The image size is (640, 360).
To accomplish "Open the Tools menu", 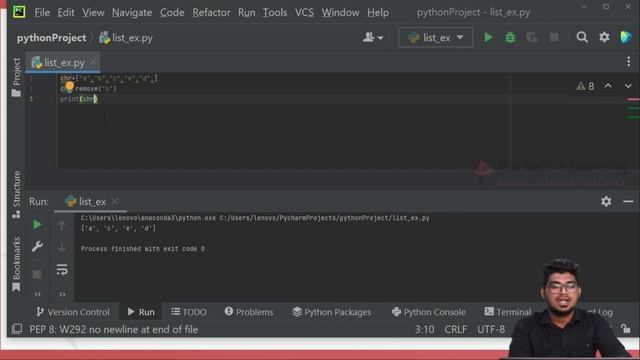I will point(275,13).
